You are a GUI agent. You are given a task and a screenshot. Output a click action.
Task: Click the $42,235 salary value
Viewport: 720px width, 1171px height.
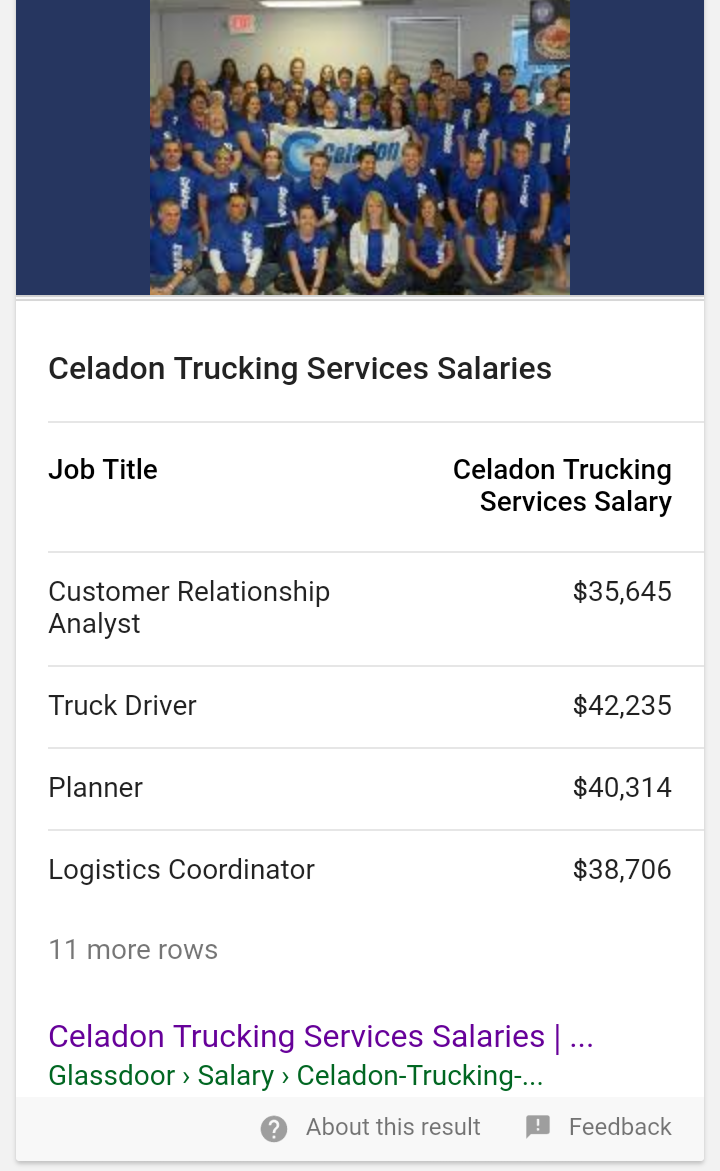622,706
